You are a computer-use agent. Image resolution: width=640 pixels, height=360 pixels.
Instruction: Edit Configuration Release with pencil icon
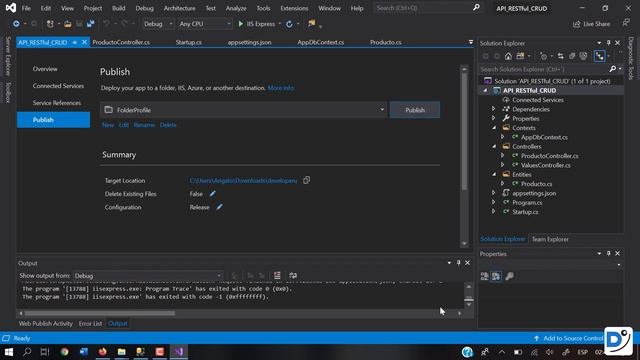click(219, 207)
